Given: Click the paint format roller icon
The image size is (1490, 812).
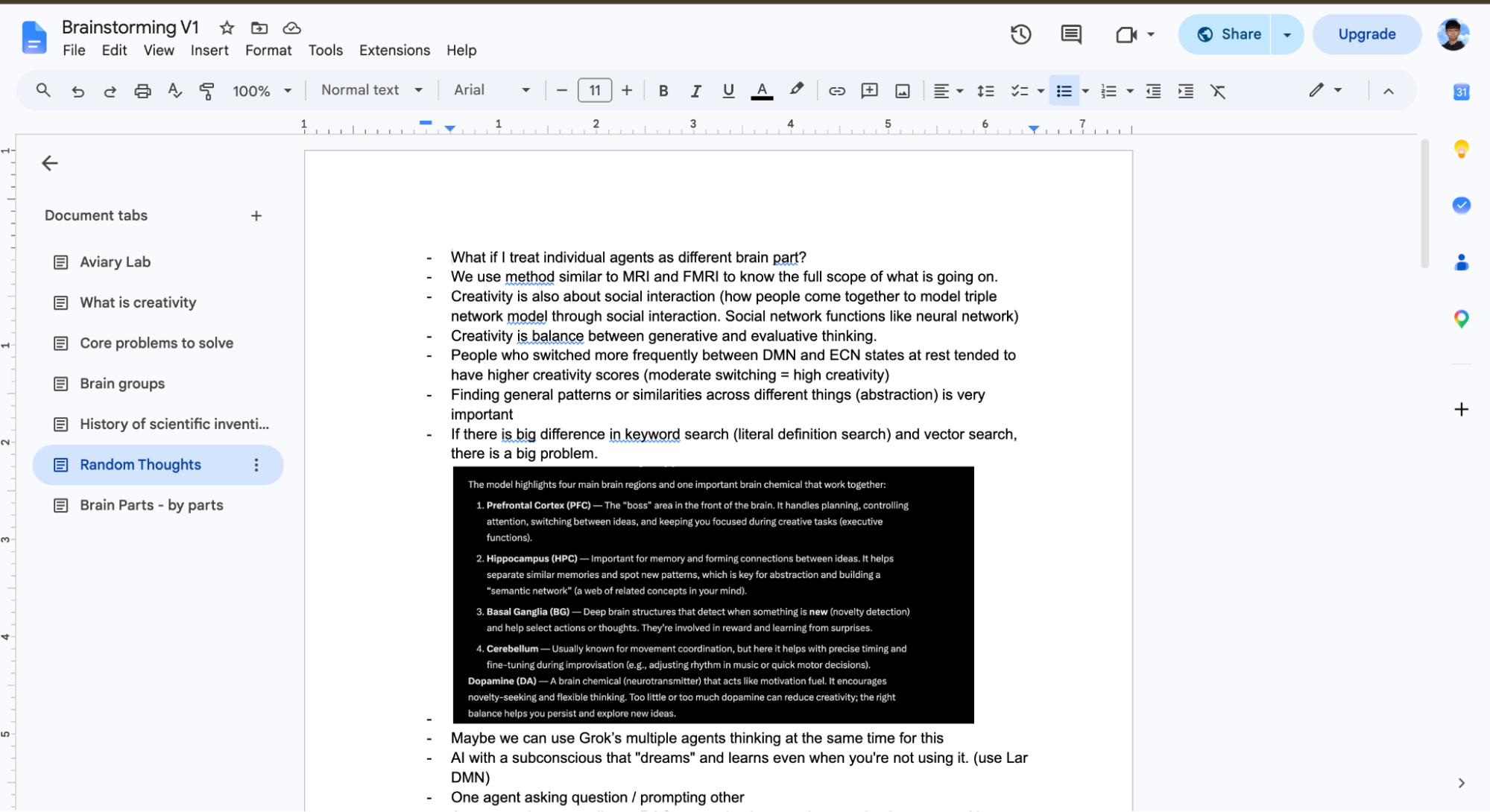Looking at the screenshot, I should (x=206, y=91).
